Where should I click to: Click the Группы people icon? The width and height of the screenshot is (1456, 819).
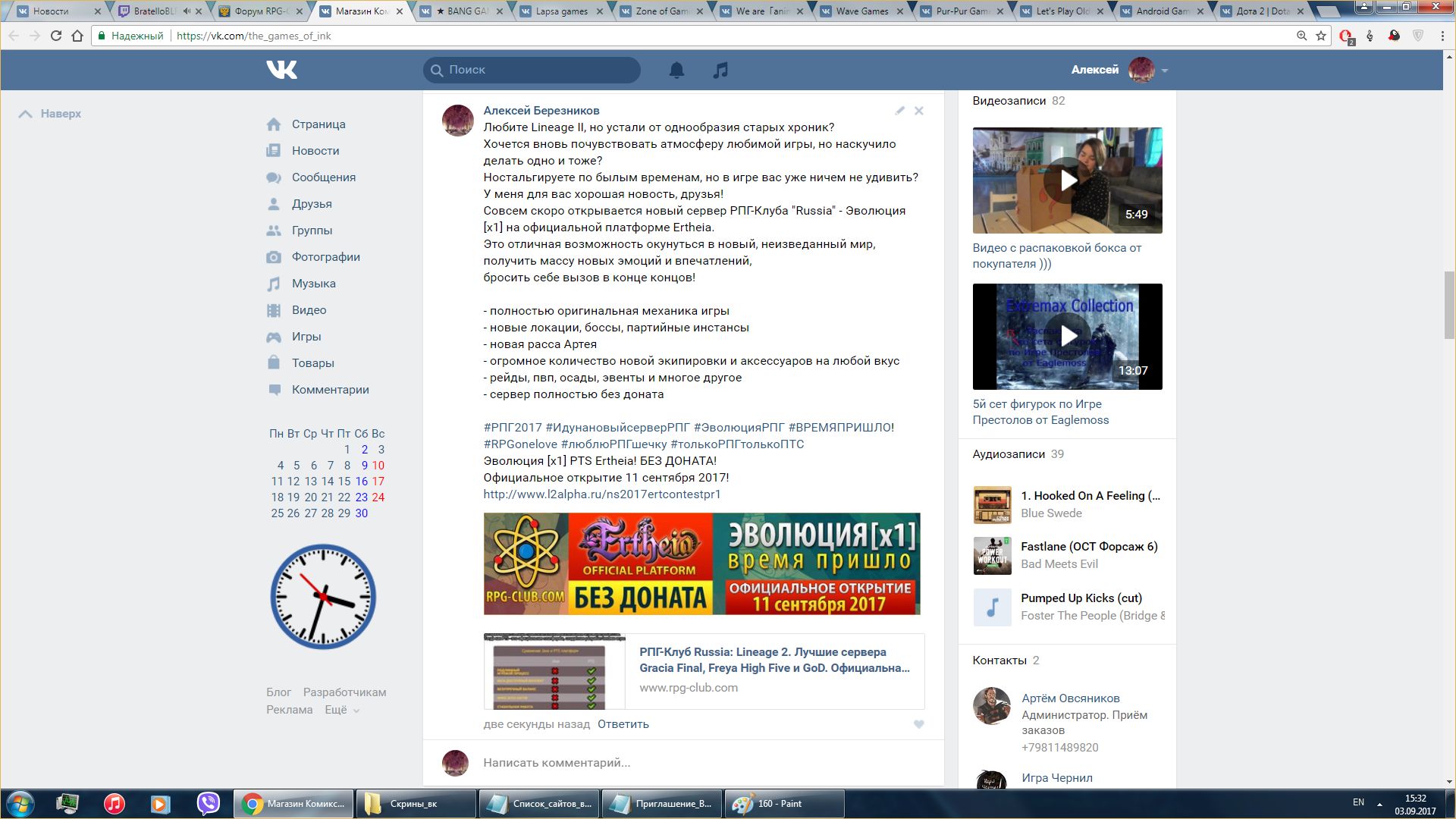point(274,231)
